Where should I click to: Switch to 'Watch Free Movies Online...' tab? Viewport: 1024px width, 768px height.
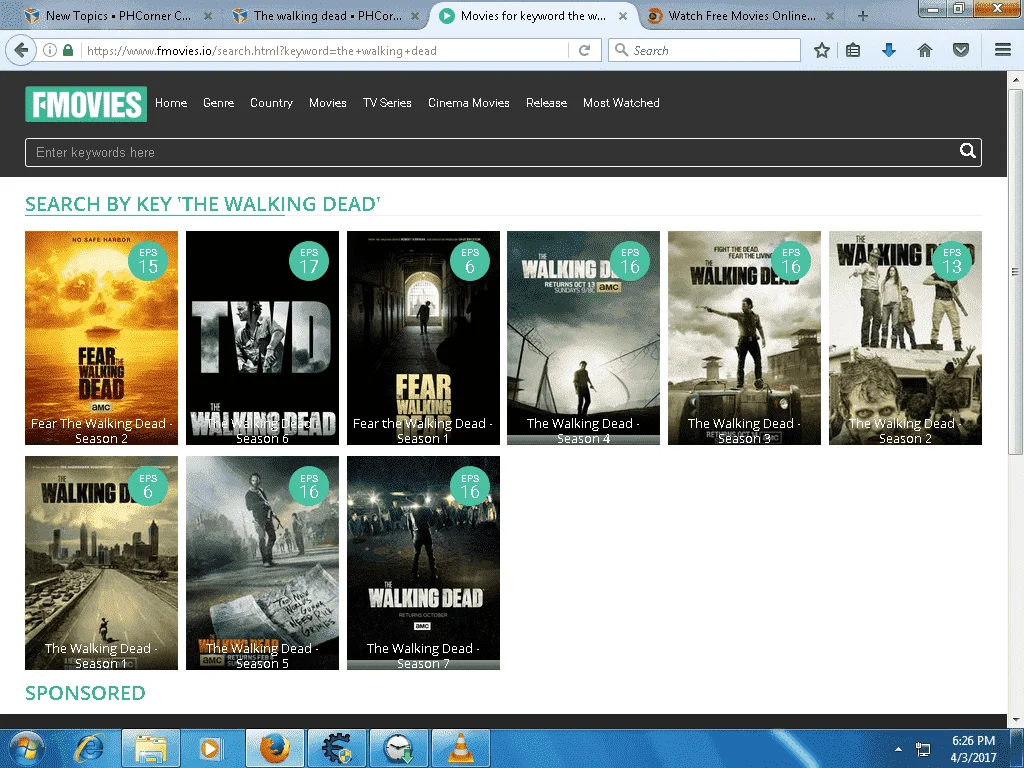742,16
